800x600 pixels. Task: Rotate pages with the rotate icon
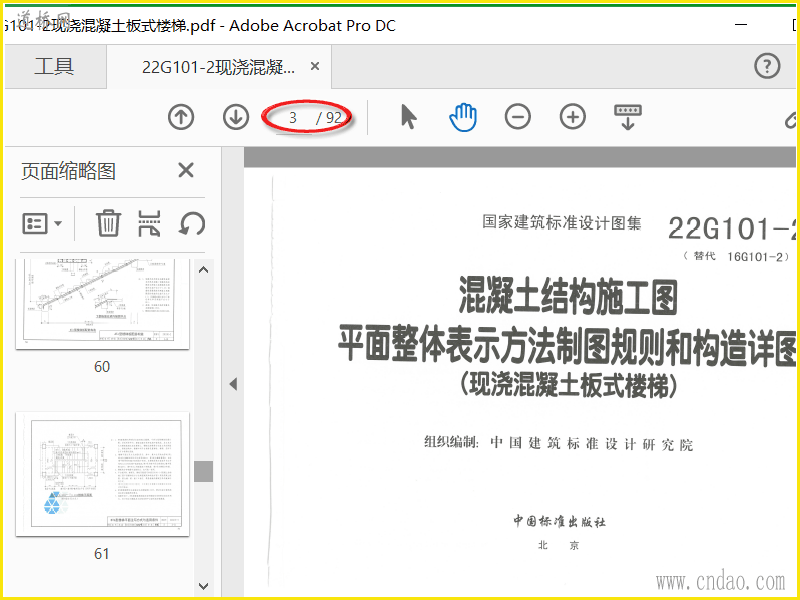point(192,223)
